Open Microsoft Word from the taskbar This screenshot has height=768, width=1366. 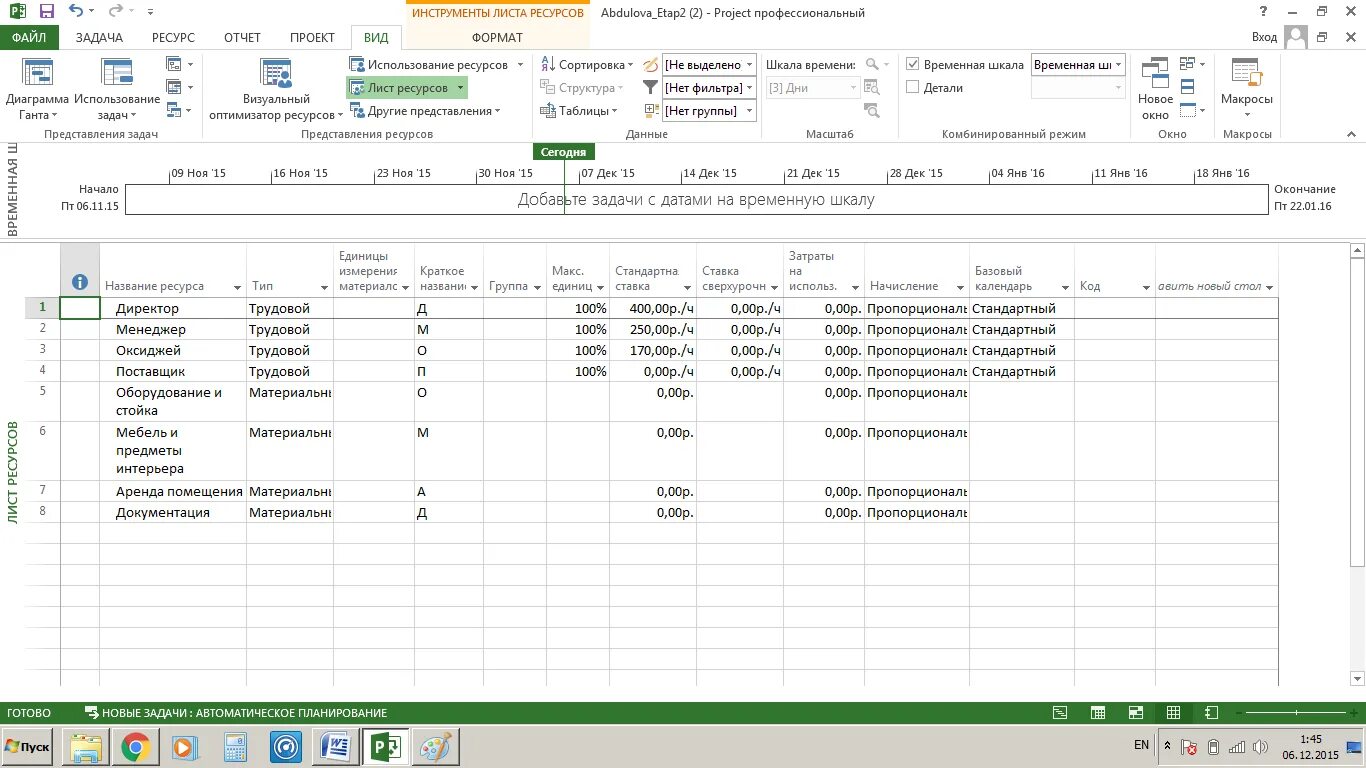click(336, 747)
